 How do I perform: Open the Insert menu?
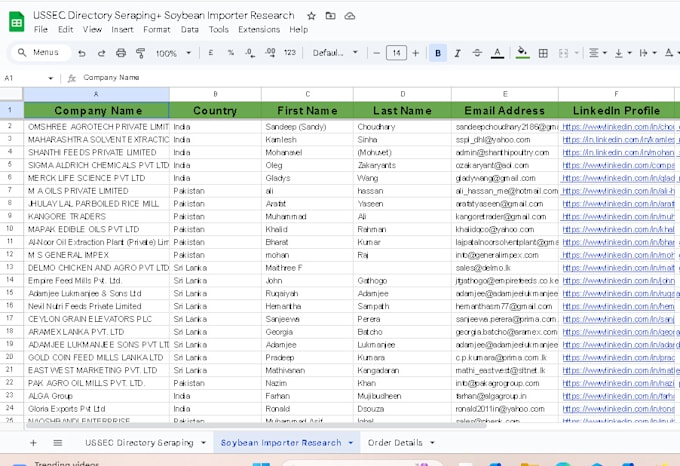(x=122, y=29)
